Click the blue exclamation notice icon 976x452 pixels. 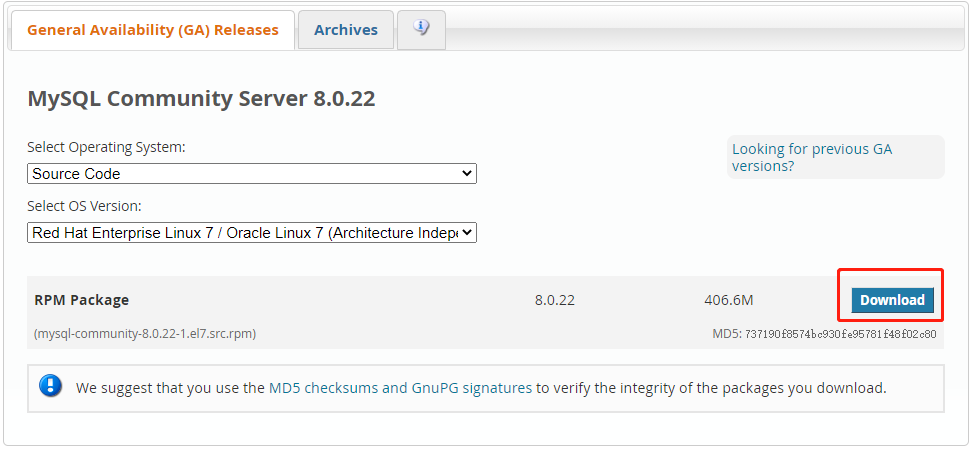tap(51, 387)
